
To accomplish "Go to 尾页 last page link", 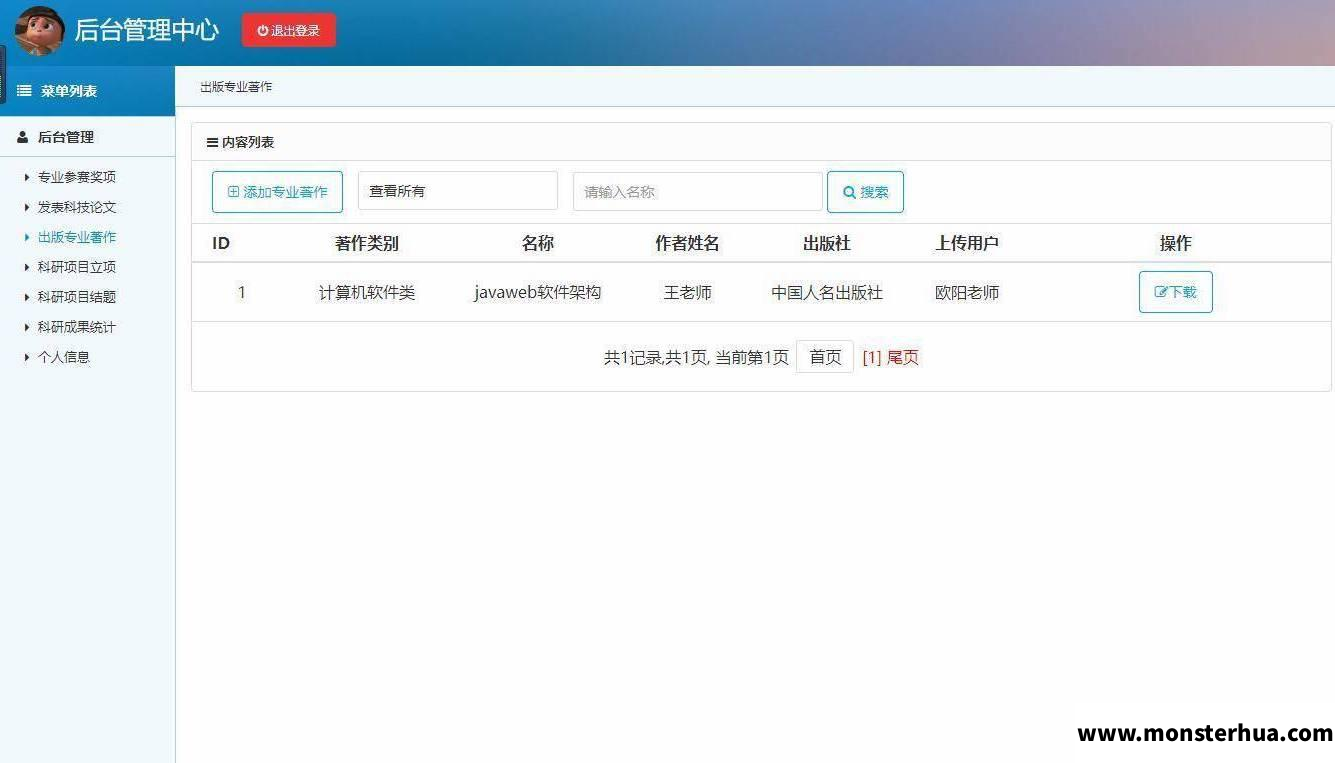I will 903,357.
